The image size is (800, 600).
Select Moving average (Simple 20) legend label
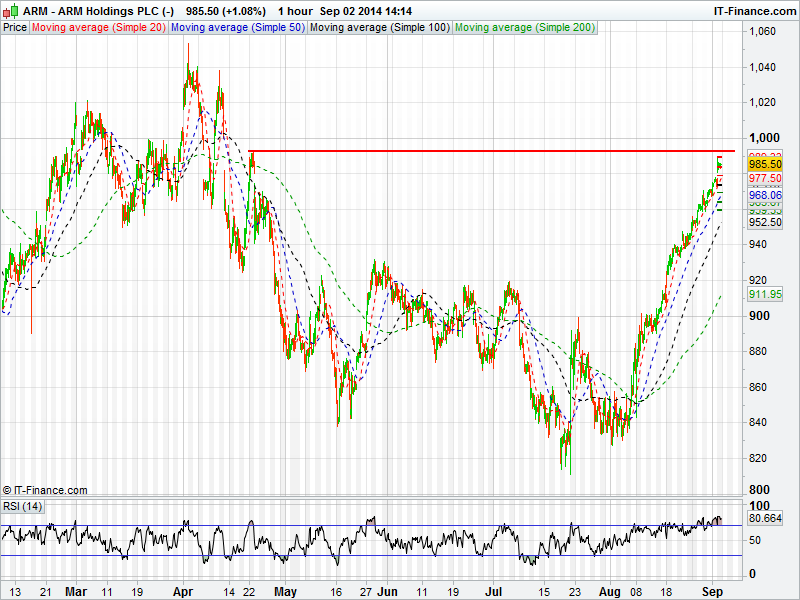(x=98, y=27)
